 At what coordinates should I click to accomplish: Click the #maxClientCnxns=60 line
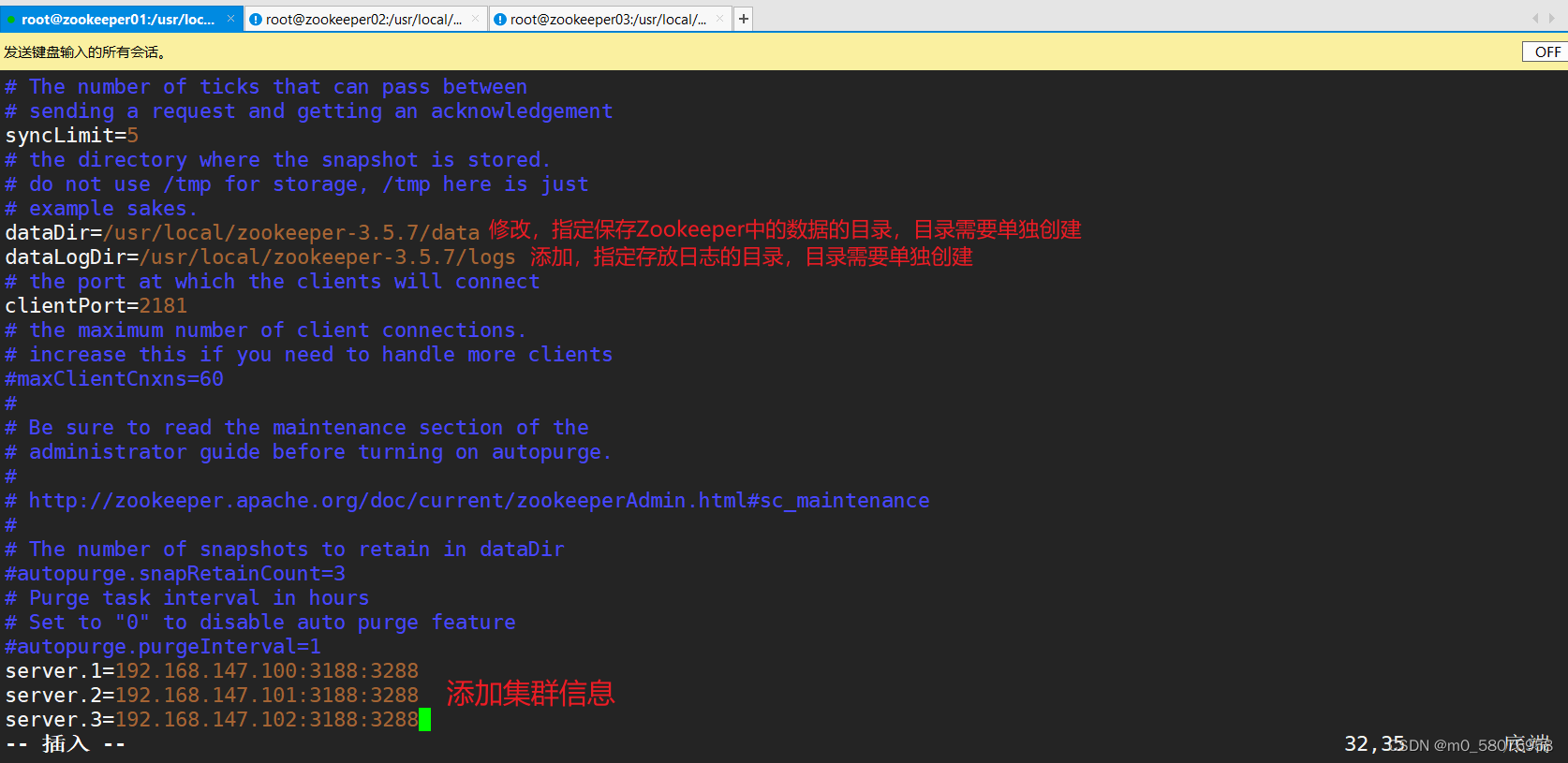[x=114, y=379]
